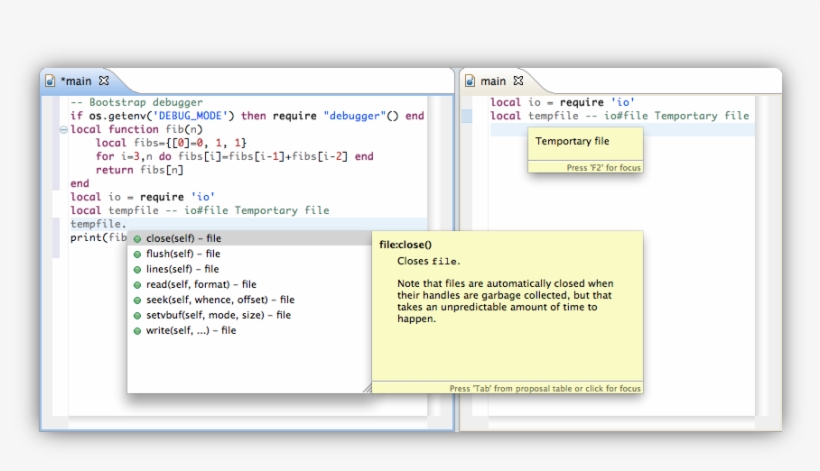The height and width of the screenshot is (471, 820).
Task: Click the 'Temportary file' hover tooltip
Action: click(572, 142)
